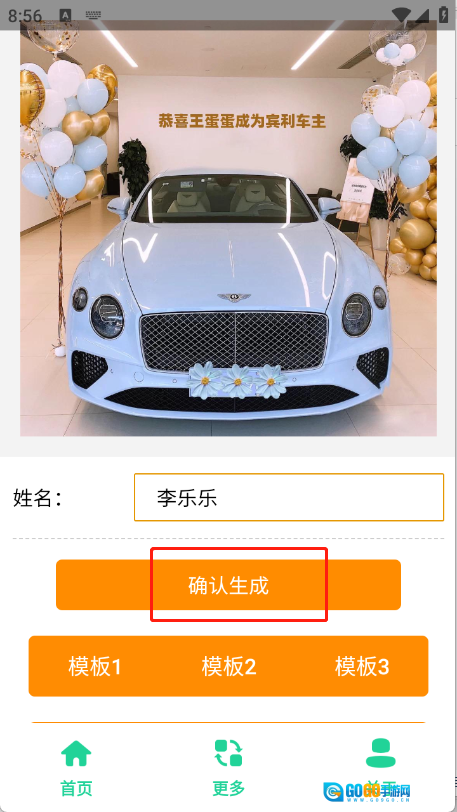The height and width of the screenshot is (812, 457).
Task: Open the More swap-squares icon
Action: click(x=228, y=753)
